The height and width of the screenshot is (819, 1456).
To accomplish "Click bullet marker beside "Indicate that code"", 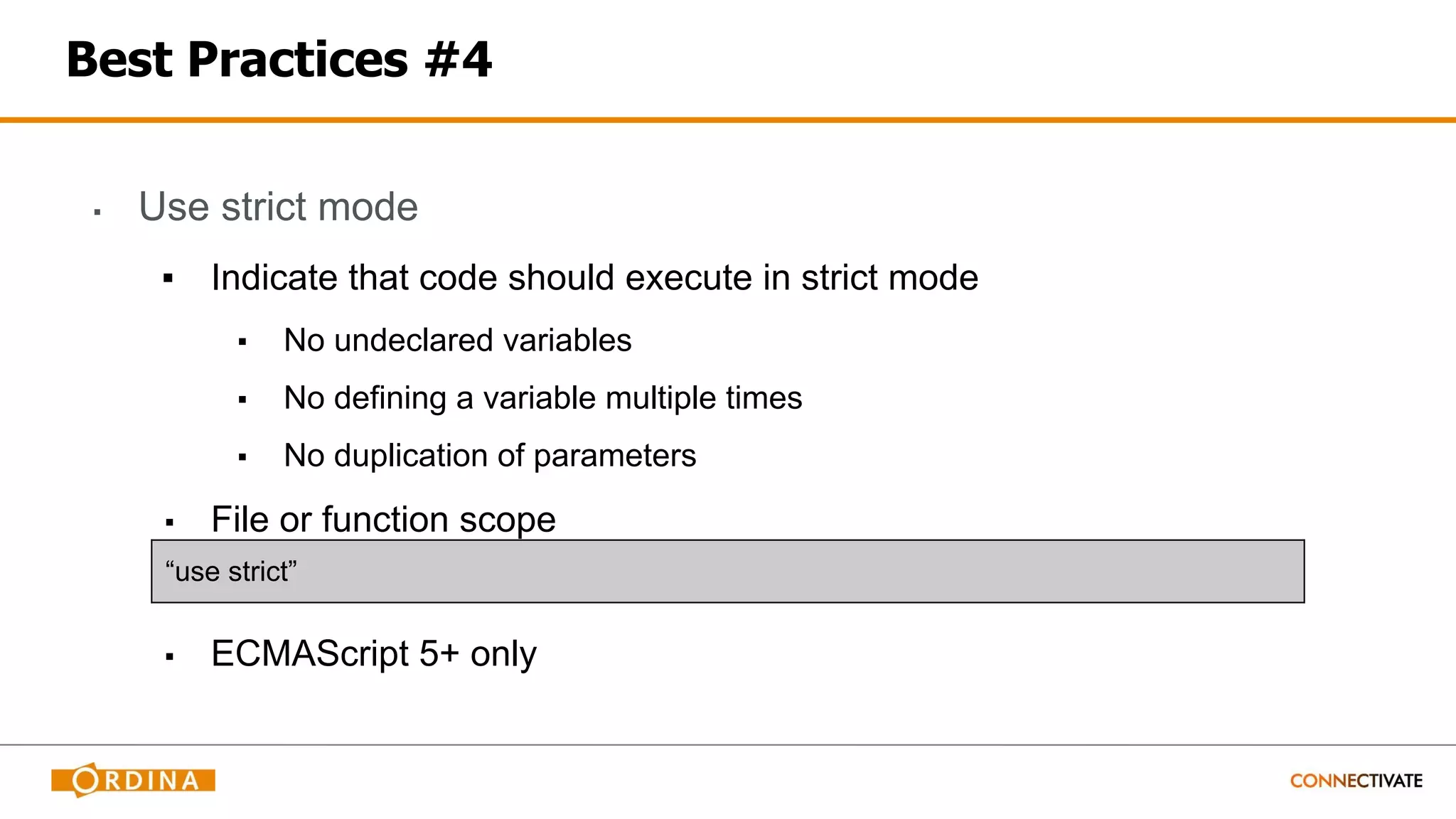I will (x=168, y=278).
